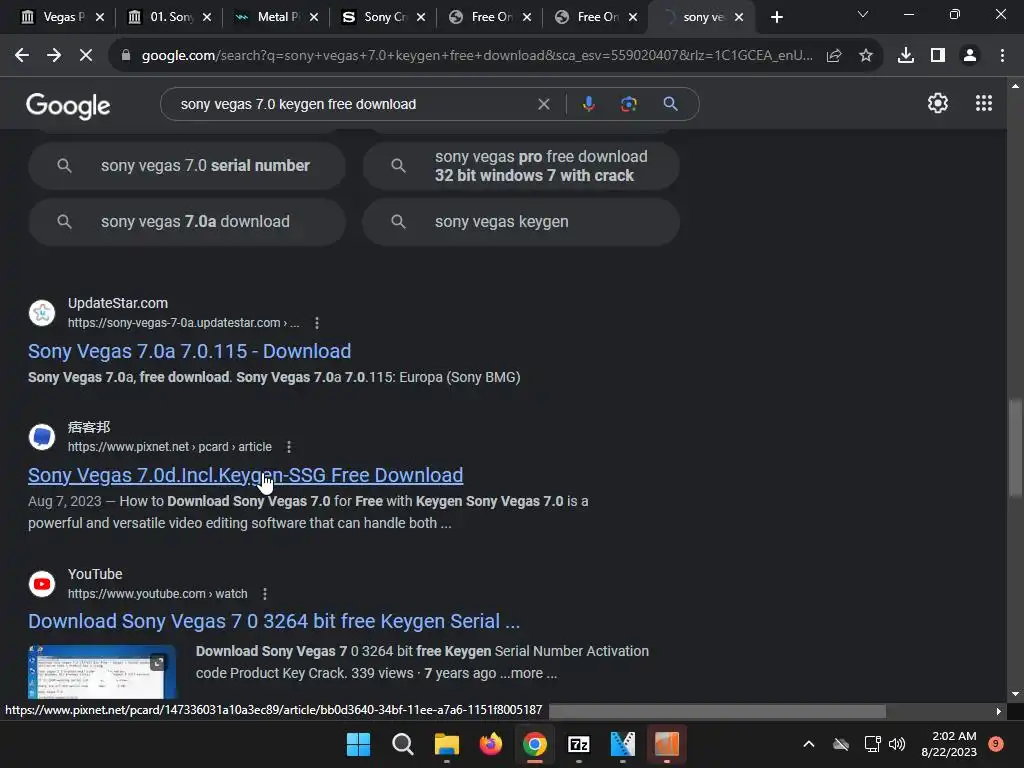
Task: Open the Google apps grid
Action: click(984, 103)
